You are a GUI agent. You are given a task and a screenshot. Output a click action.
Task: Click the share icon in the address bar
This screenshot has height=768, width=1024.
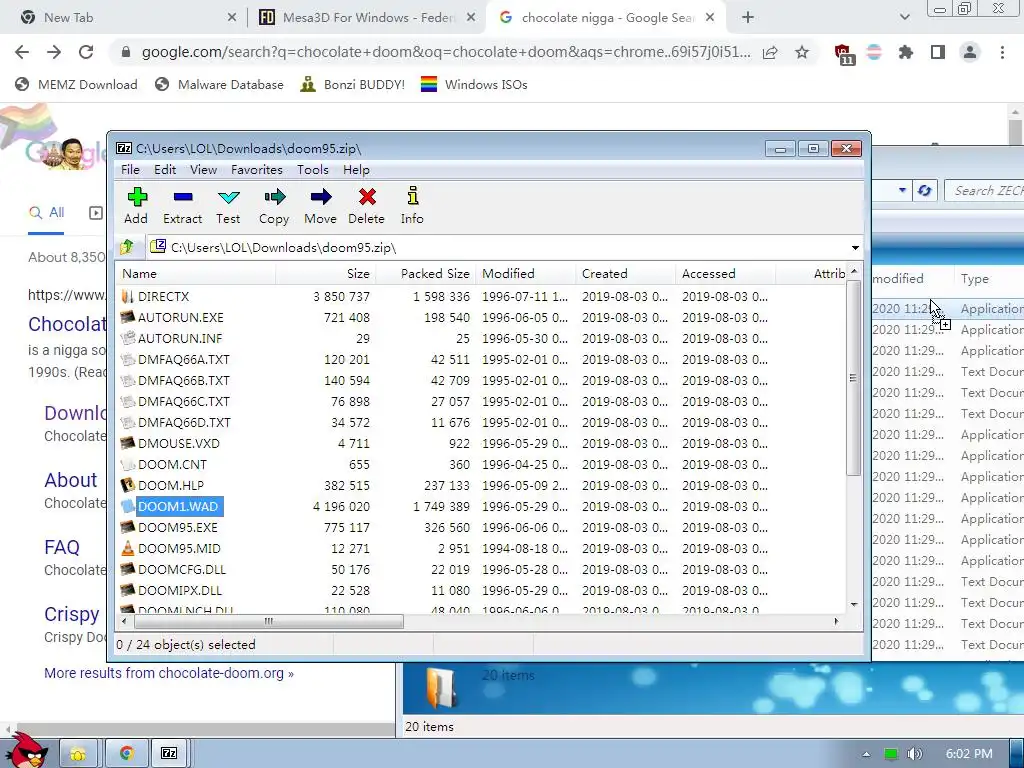tap(770, 52)
